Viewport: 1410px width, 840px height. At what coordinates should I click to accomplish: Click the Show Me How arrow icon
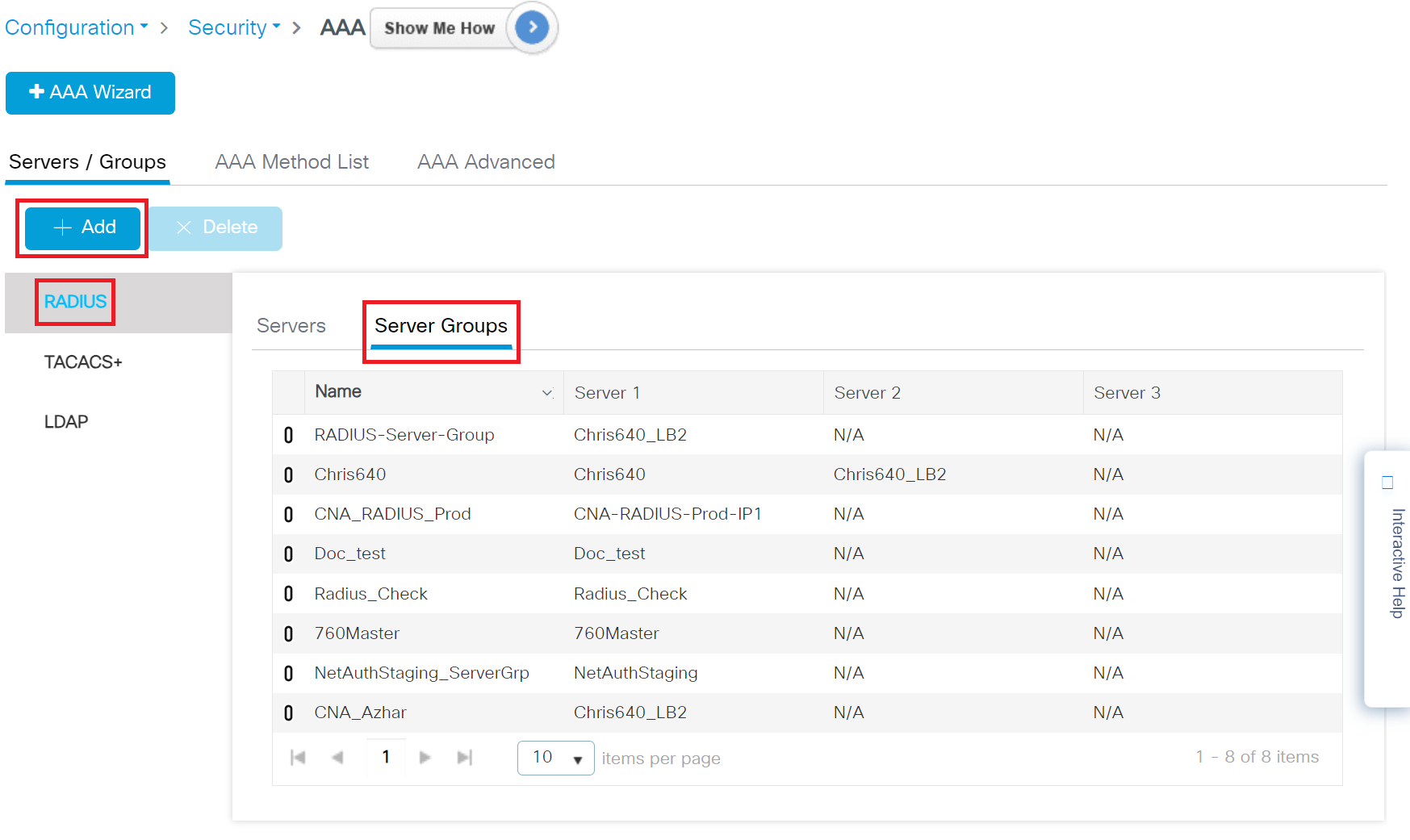point(532,27)
